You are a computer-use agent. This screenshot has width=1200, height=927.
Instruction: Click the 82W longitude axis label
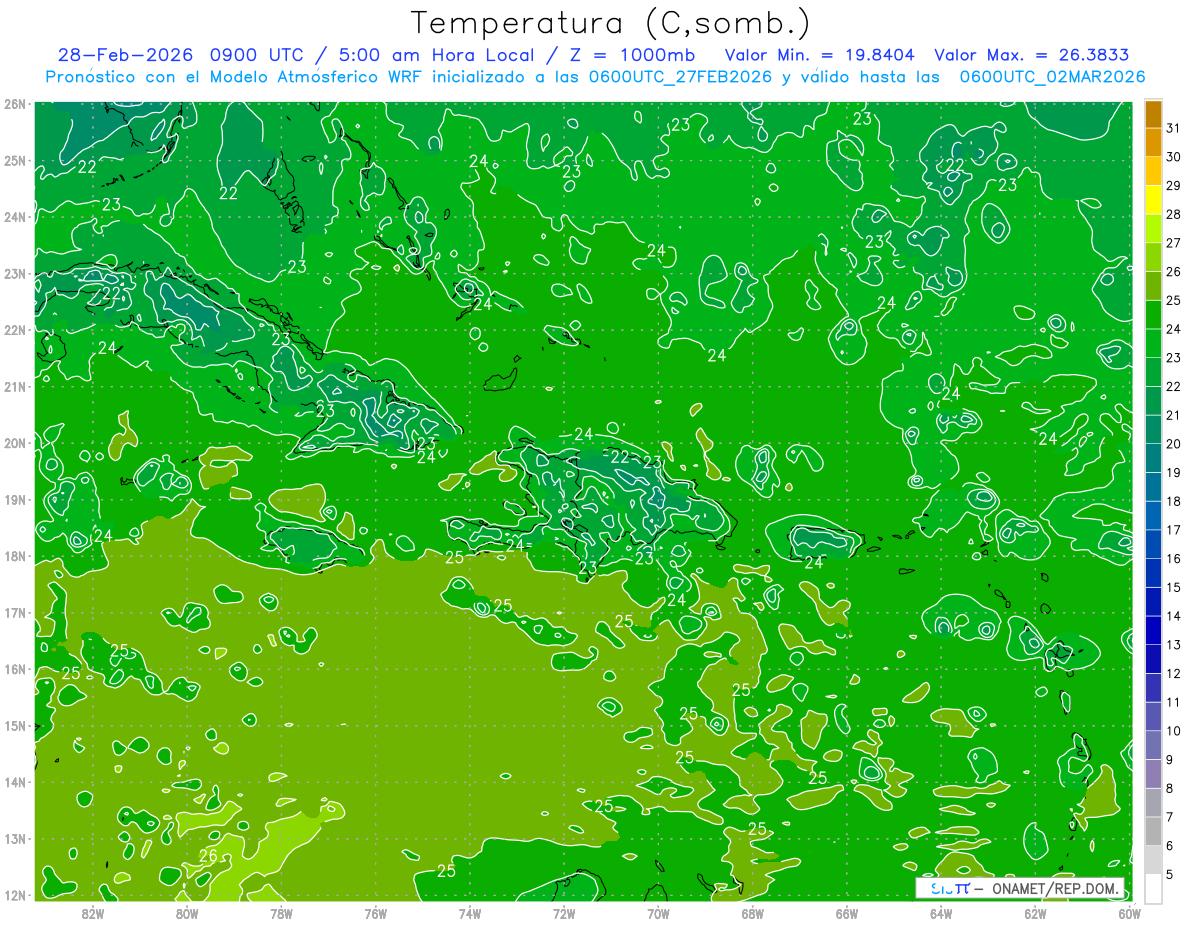click(x=92, y=913)
